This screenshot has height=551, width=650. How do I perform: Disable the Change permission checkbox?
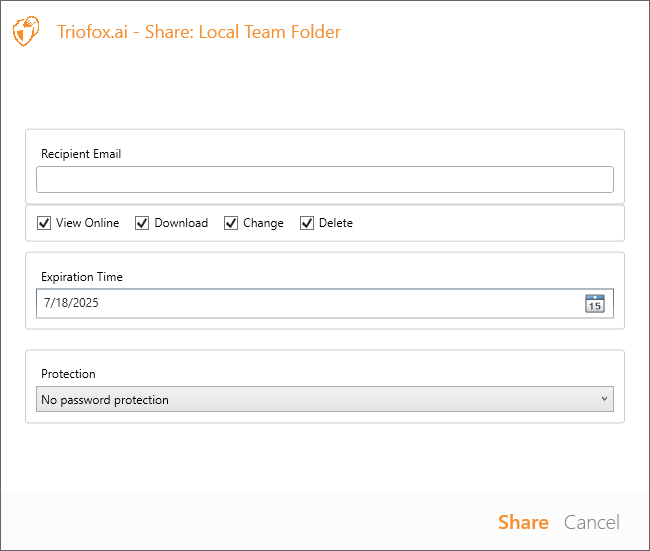231,223
